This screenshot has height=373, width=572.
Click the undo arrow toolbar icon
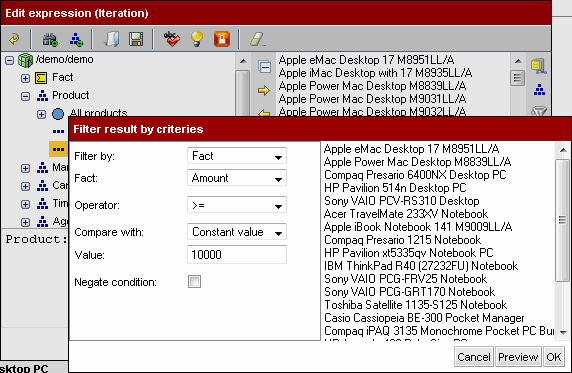(14, 39)
